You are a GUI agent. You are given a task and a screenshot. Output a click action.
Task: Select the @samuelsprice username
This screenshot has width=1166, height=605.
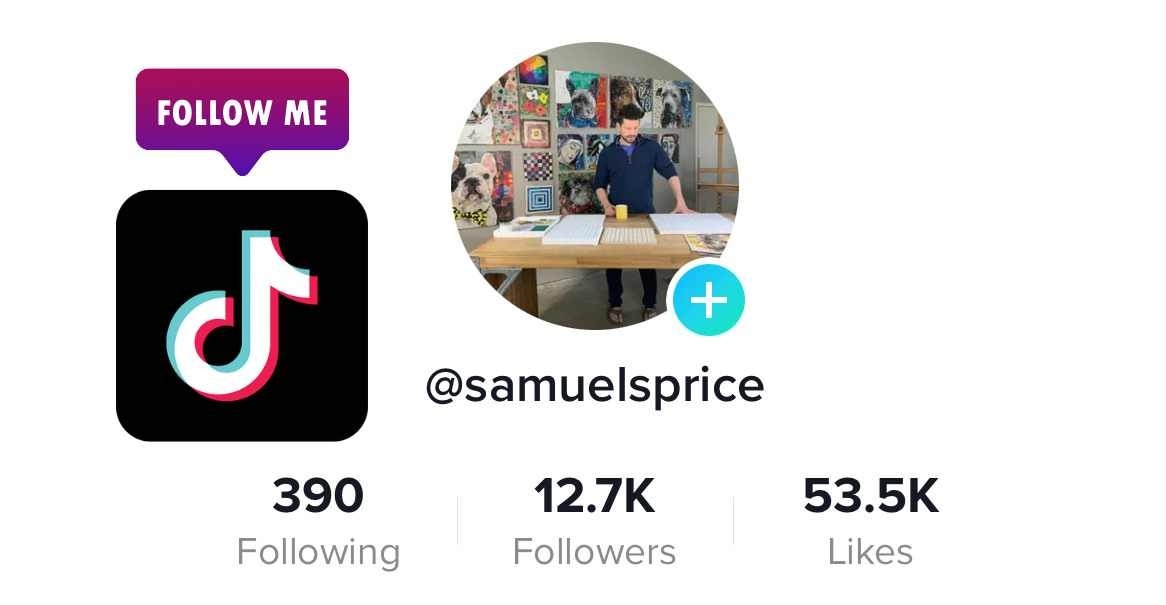pos(595,386)
